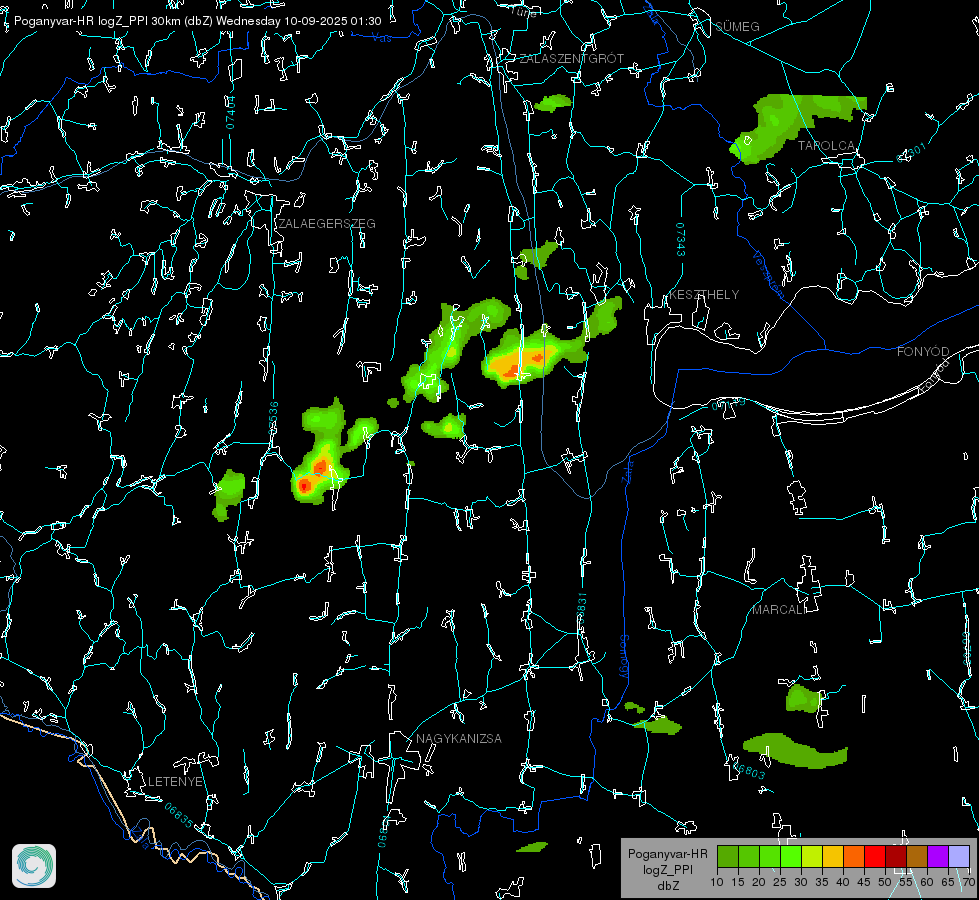Viewport: 979px width, 900px height.
Task: Click the LETENYE city label
Action: [x=175, y=782]
